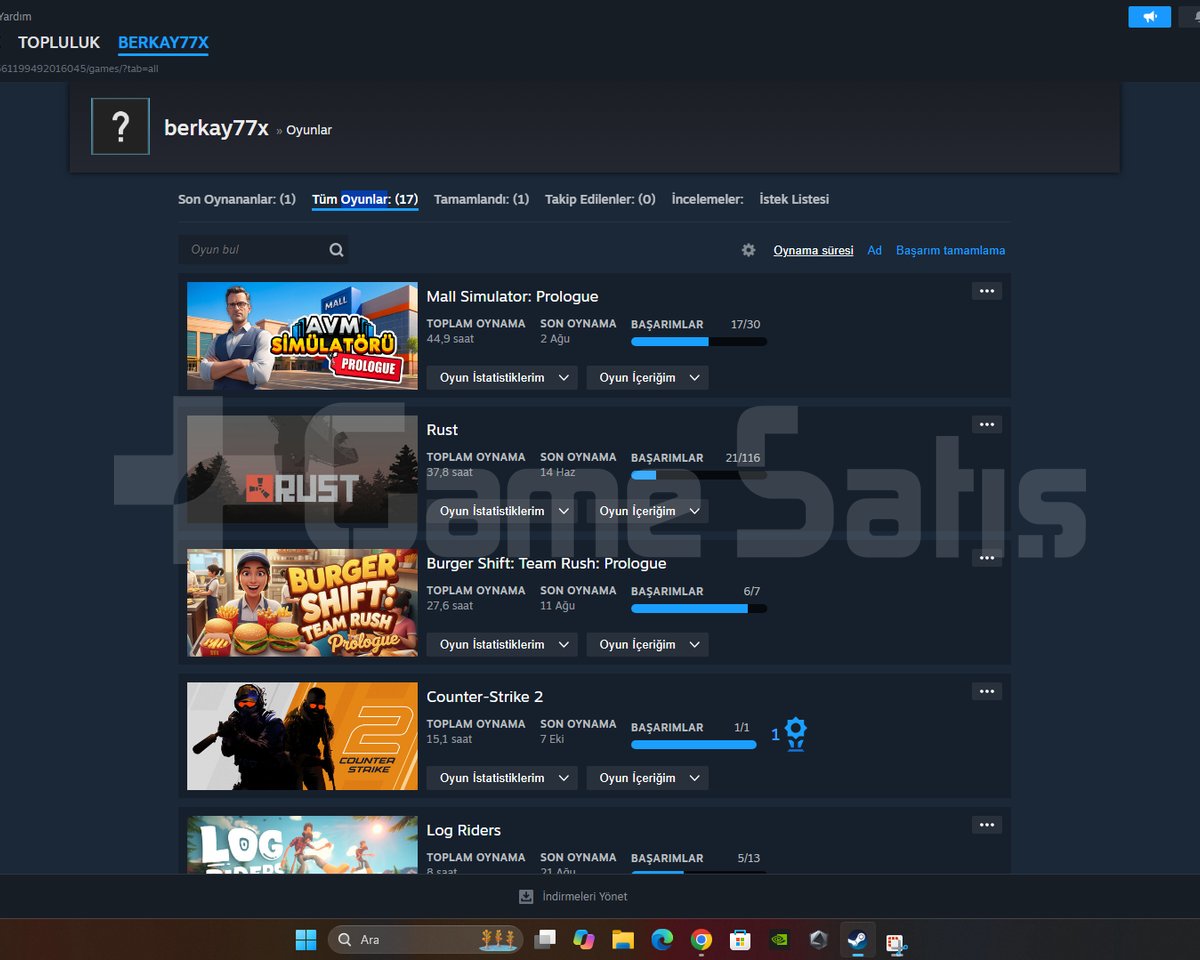Open the Log Riders game thumbnail
Screen dimensions: 1200x960
click(x=302, y=845)
